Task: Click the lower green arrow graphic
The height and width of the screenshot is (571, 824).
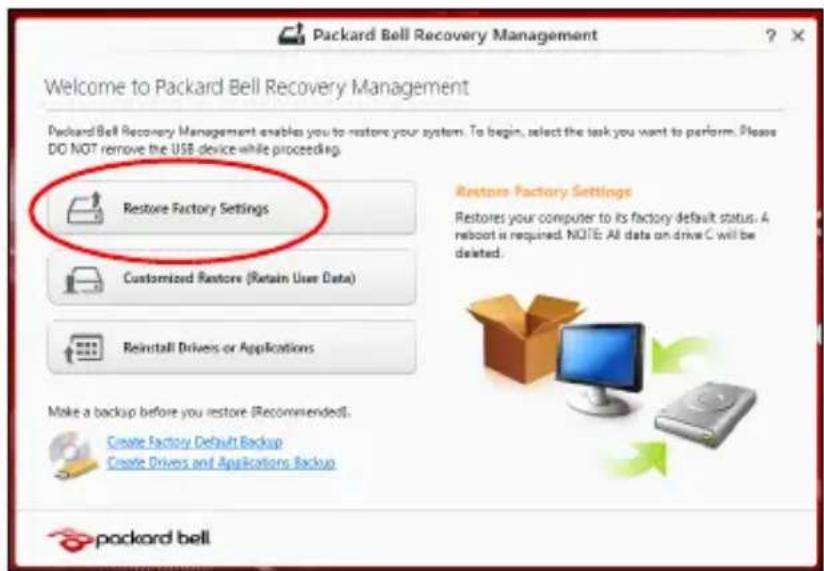Action: [637, 458]
